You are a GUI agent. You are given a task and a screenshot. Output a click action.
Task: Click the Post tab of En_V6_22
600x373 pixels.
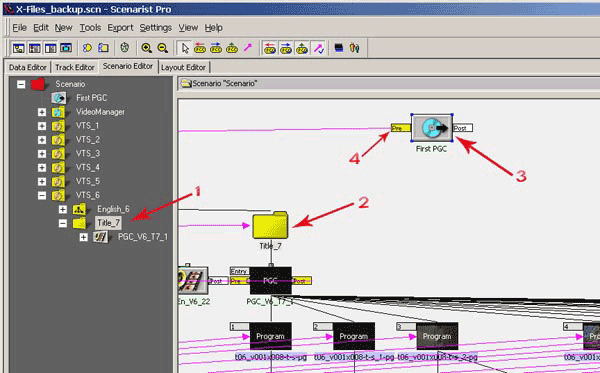[x=218, y=281]
